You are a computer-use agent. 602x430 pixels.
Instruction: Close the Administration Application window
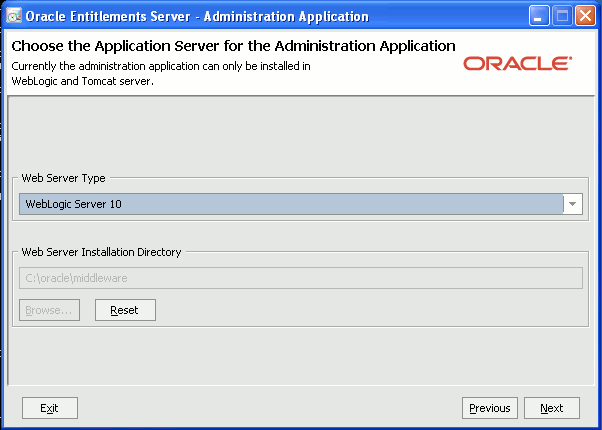tap(585, 16)
